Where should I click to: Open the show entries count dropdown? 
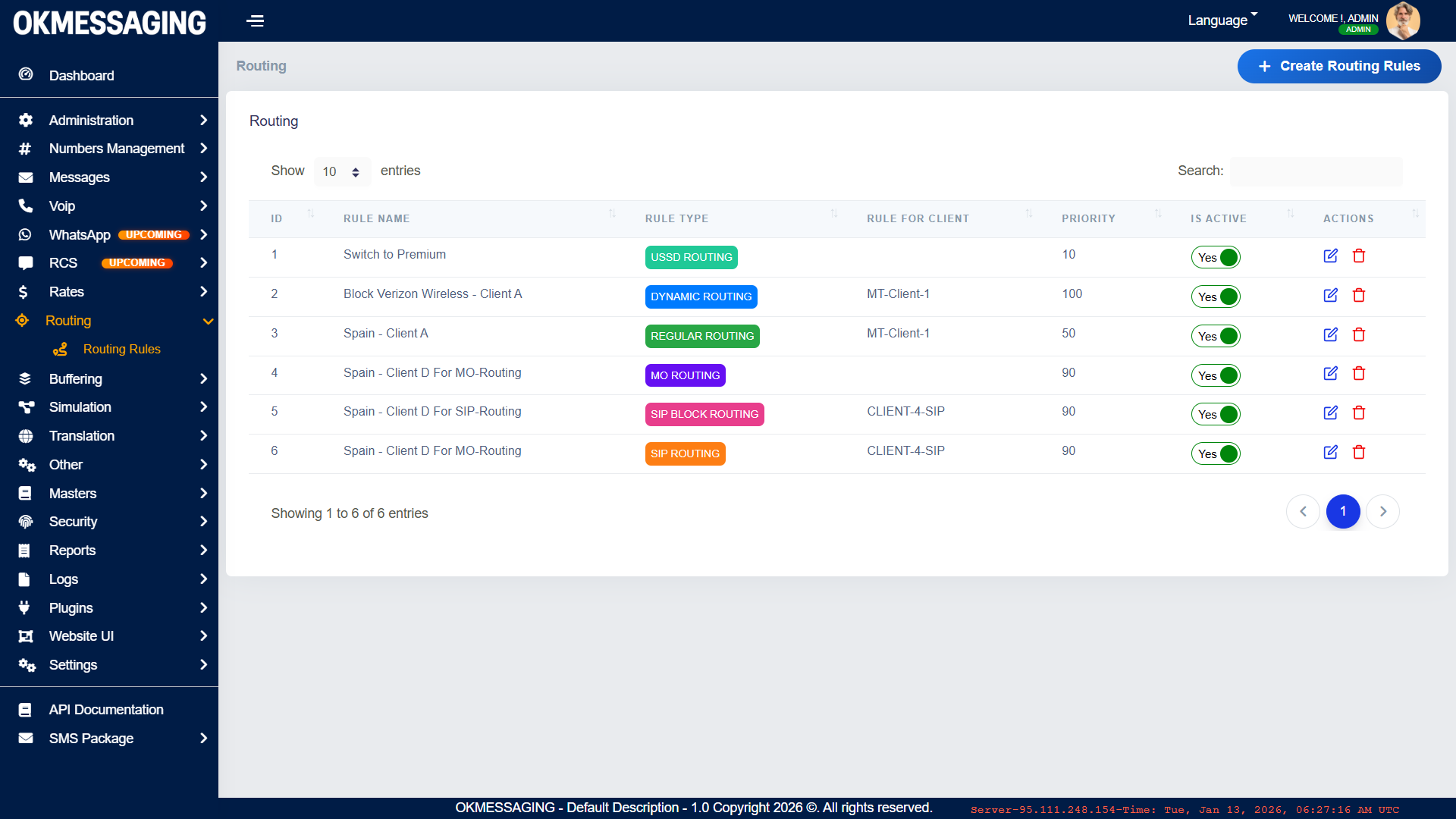tap(342, 172)
